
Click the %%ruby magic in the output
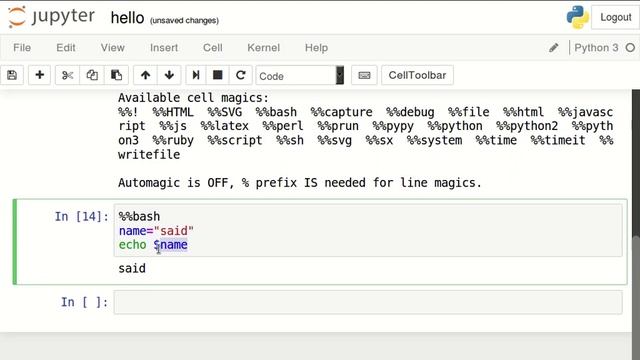click(173, 140)
